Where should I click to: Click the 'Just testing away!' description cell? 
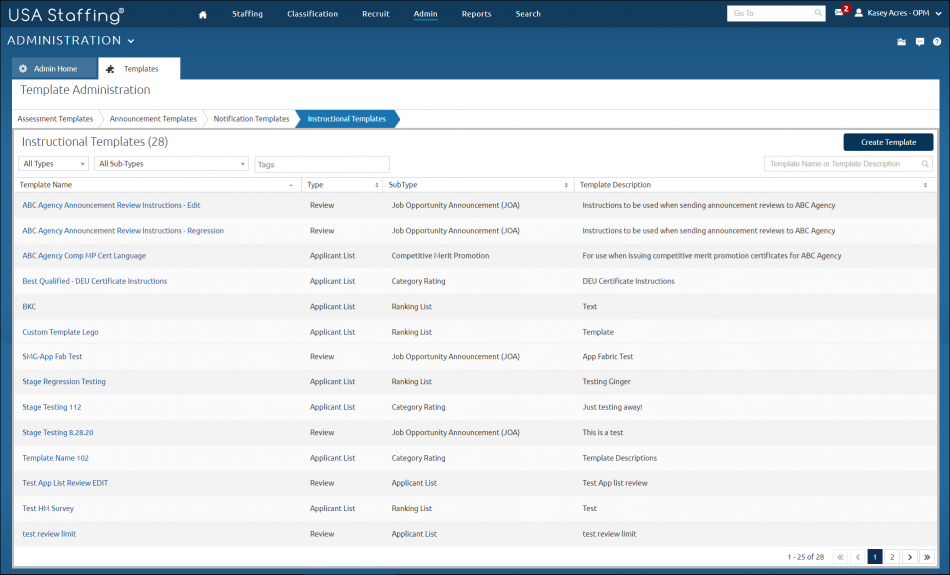pos(612,407)
